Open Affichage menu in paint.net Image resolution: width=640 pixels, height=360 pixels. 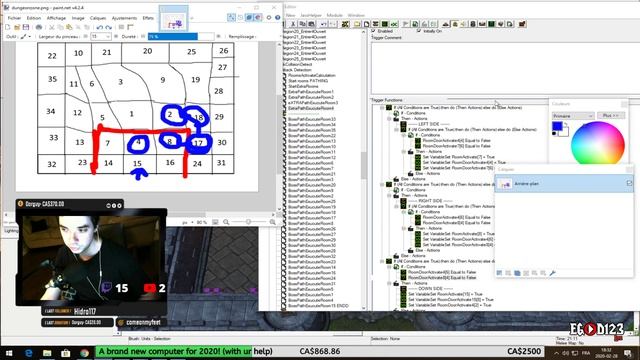click(x=56, y=18)
